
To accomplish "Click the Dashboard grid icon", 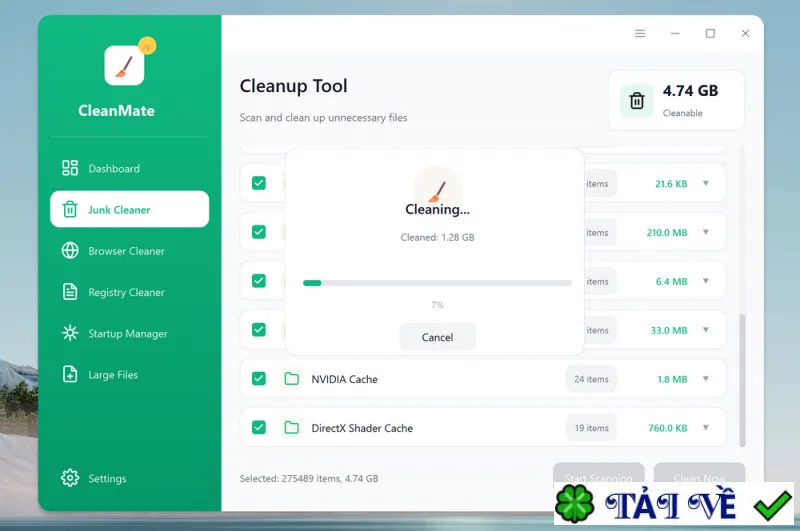I will coord(70,168).
